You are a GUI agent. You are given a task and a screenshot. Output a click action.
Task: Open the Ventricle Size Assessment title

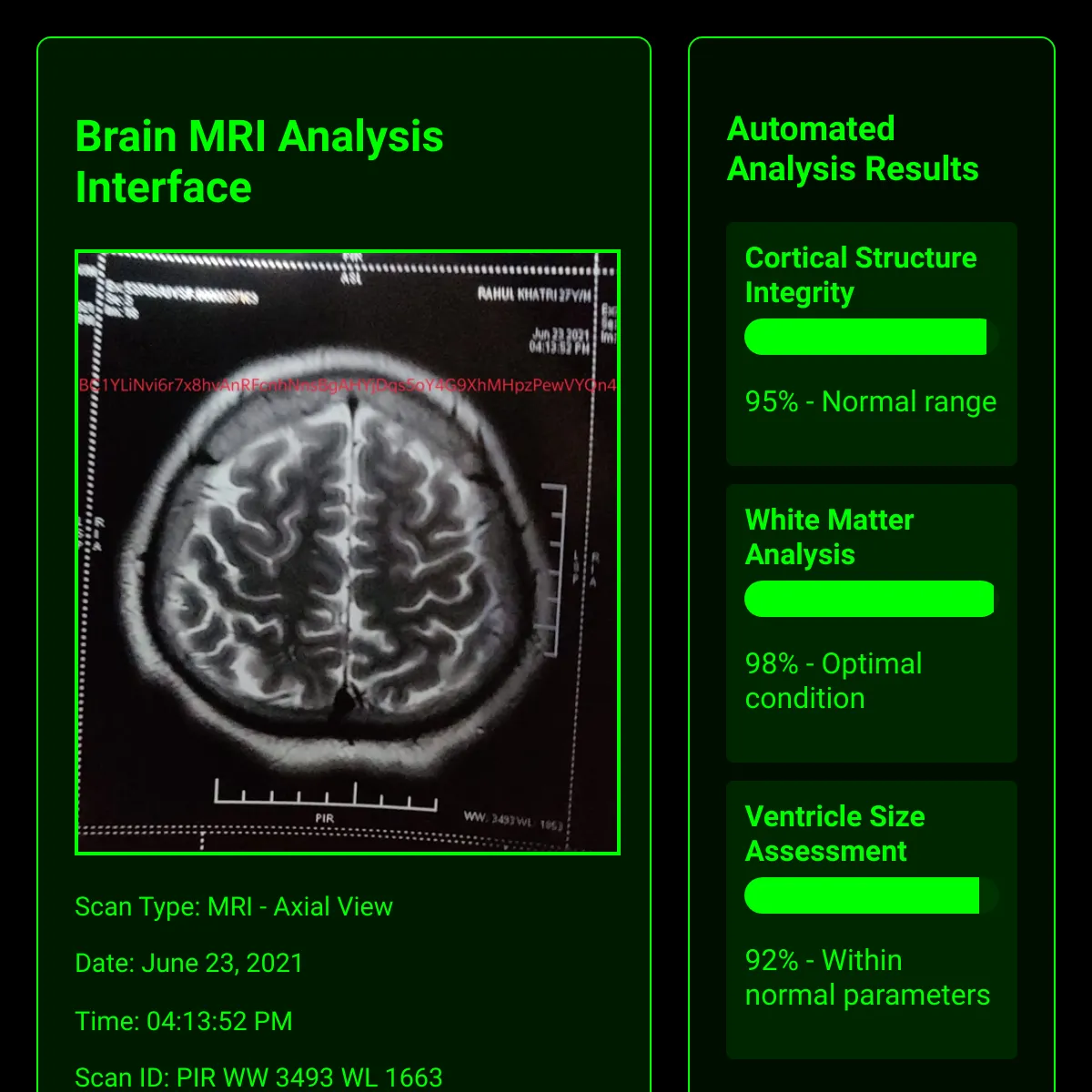[834, 834]
